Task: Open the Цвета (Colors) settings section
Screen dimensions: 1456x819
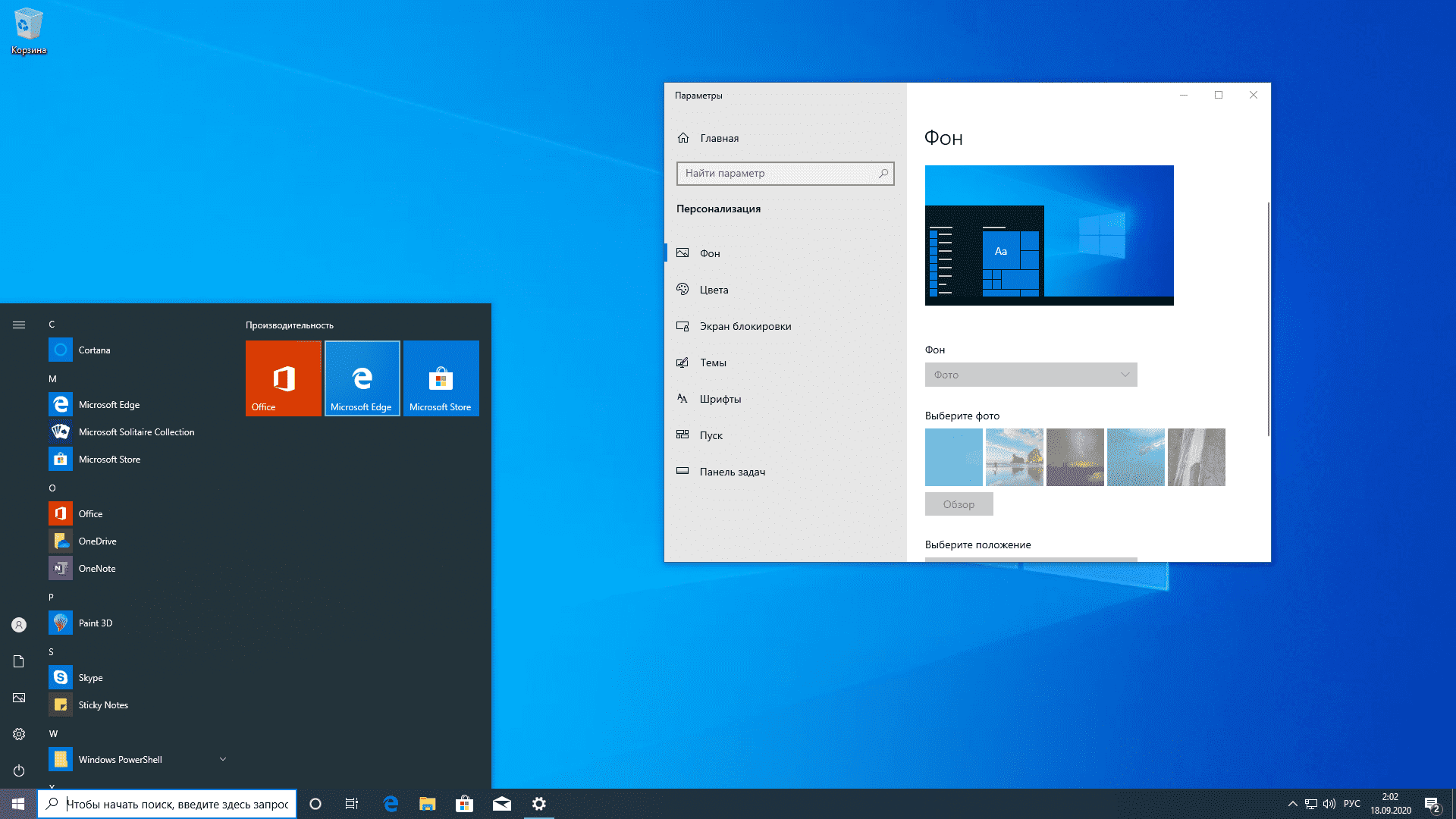Action: coord(713,289)
